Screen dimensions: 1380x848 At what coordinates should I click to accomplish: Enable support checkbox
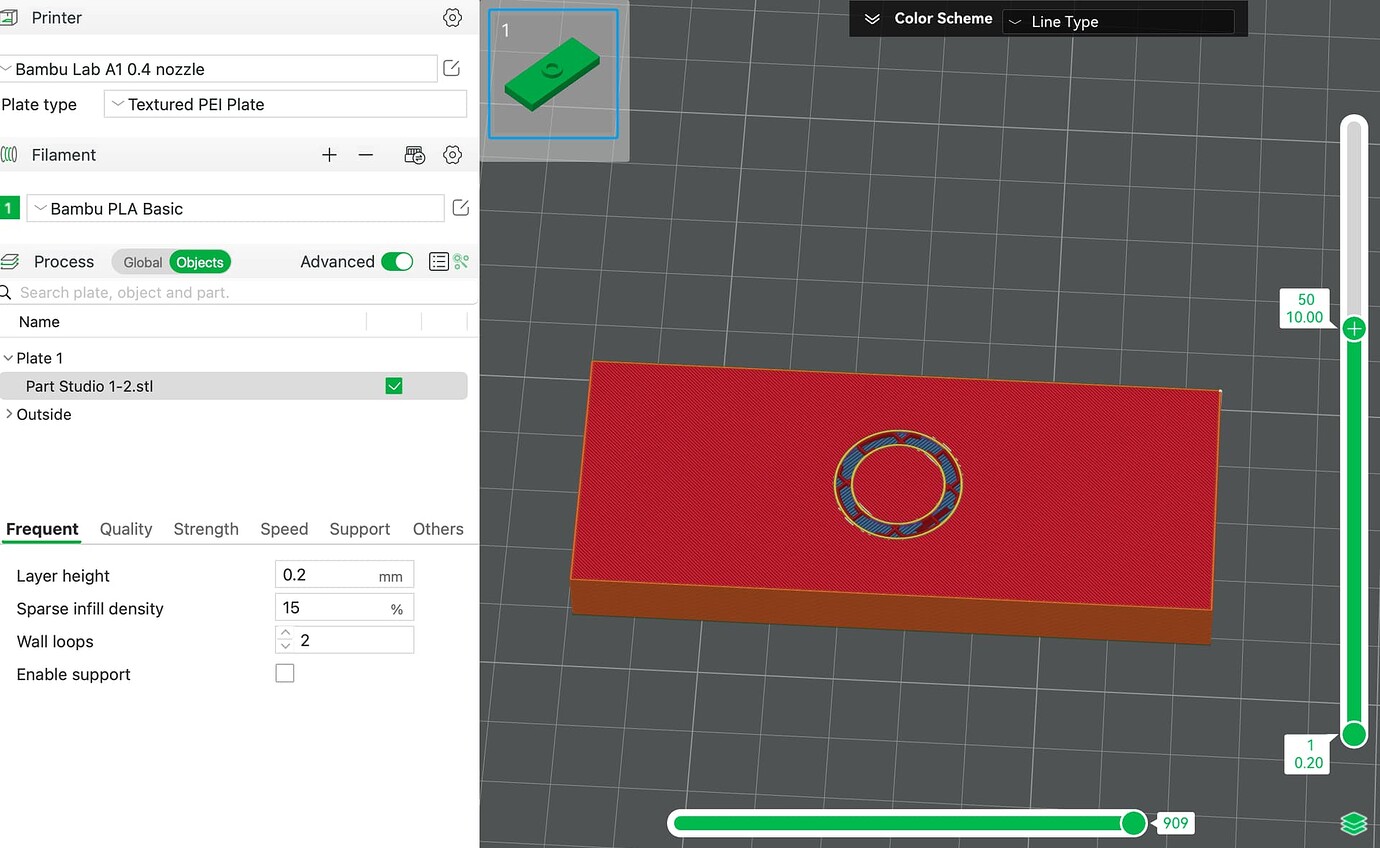(285, 674)
